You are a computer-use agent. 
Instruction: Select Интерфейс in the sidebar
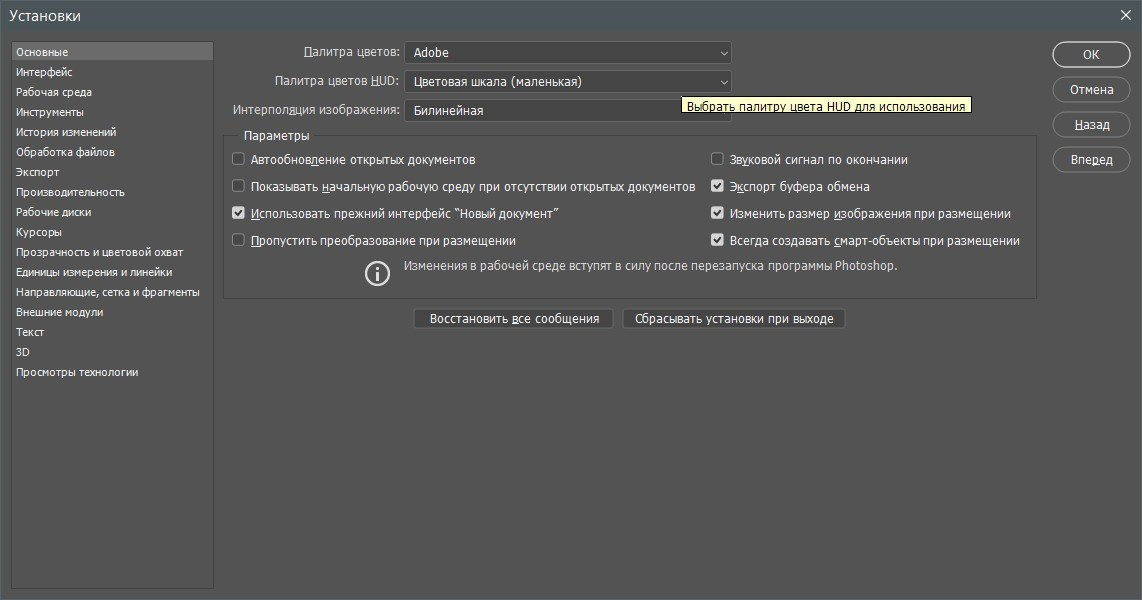click(x=44, y=72)
